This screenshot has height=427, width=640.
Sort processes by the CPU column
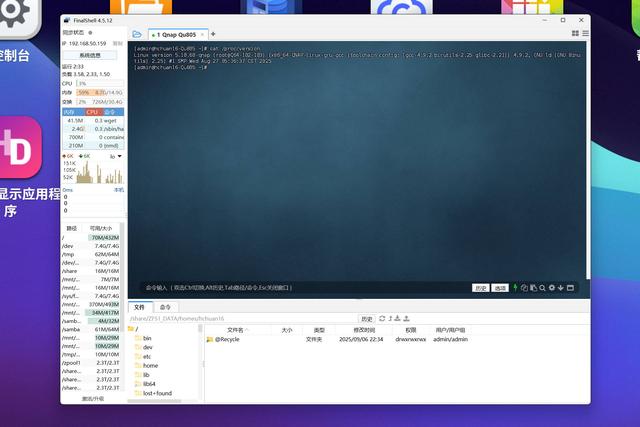(x=92, y=112)
